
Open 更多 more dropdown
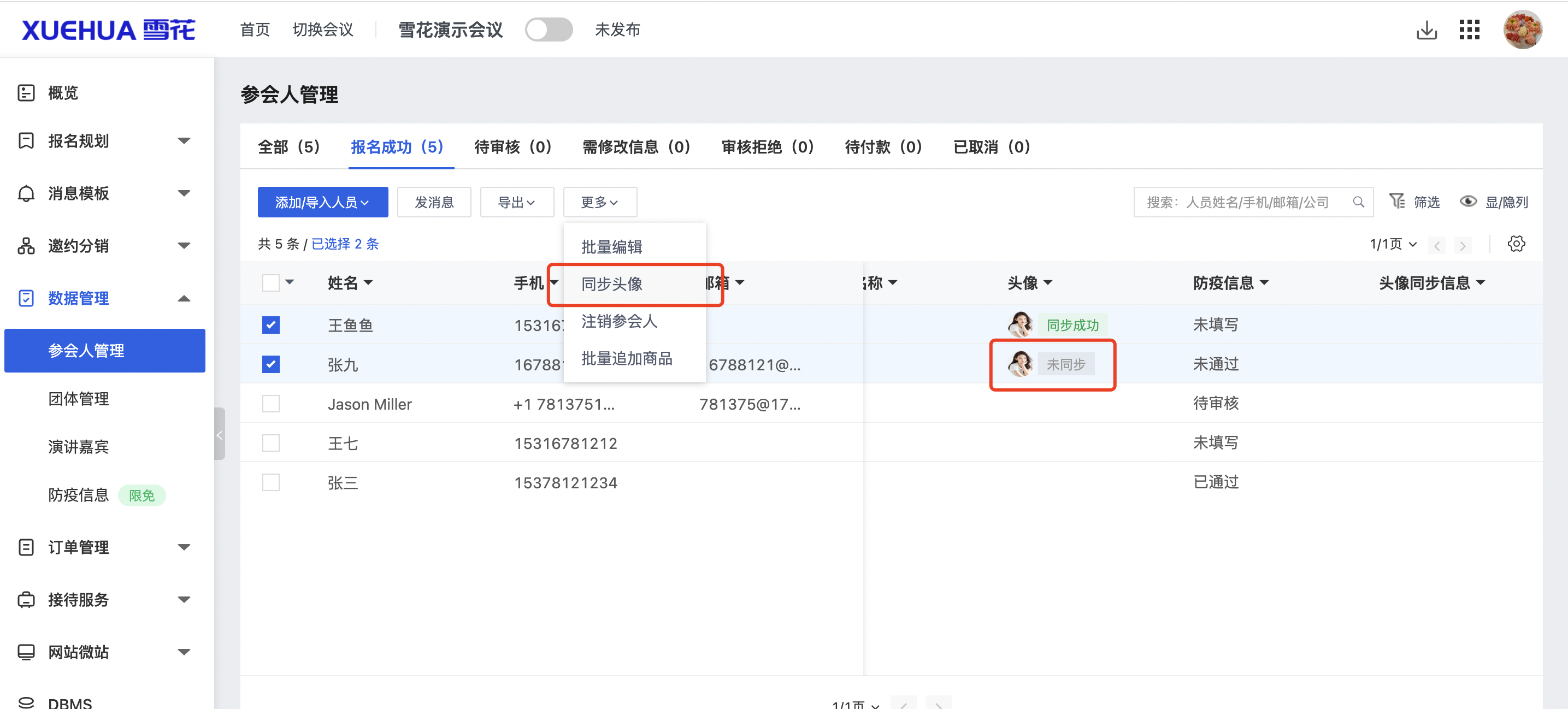pyautogui.click(x=599, y=202)
